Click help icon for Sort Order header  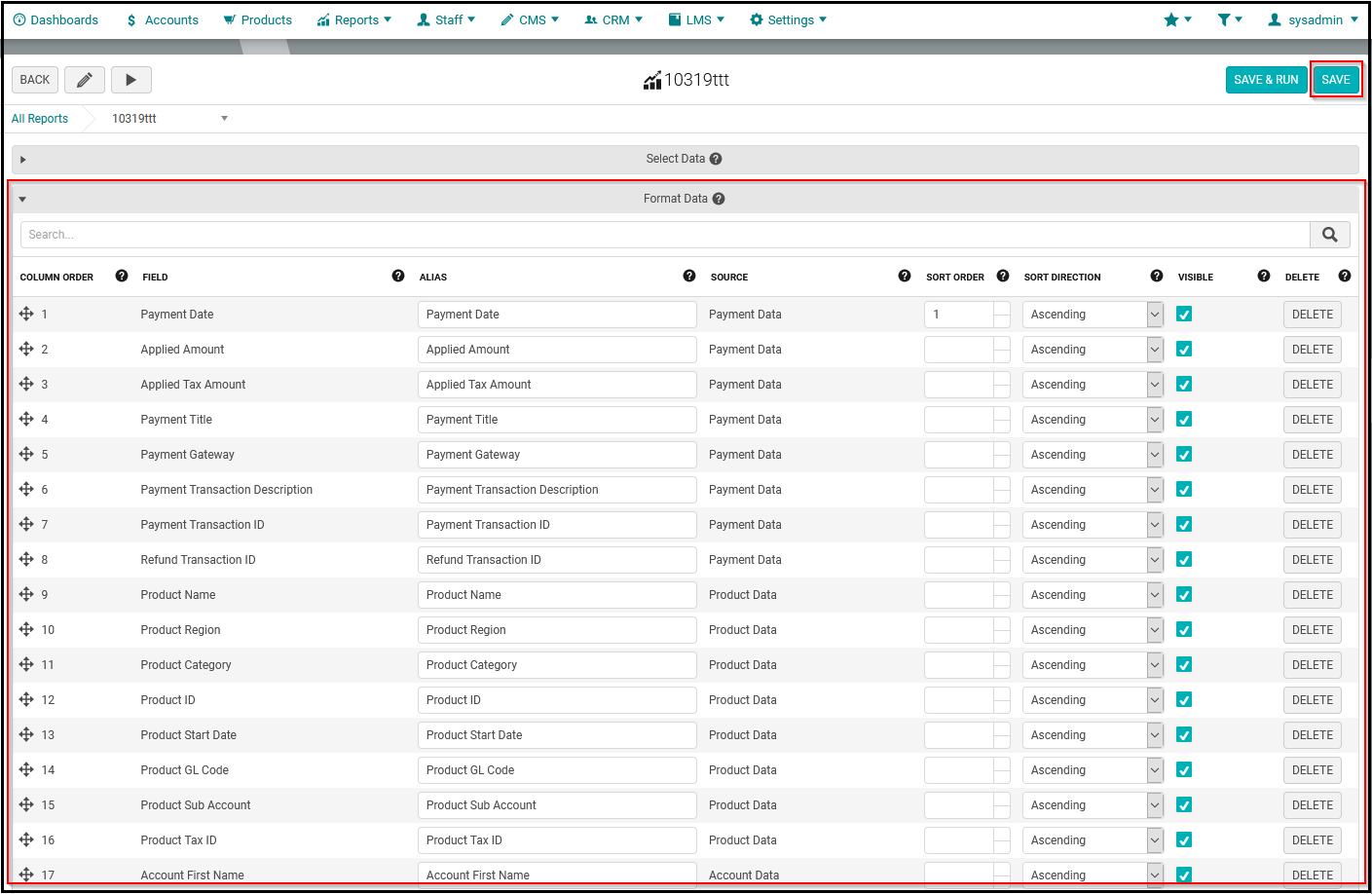click(x=1003, y=276)
